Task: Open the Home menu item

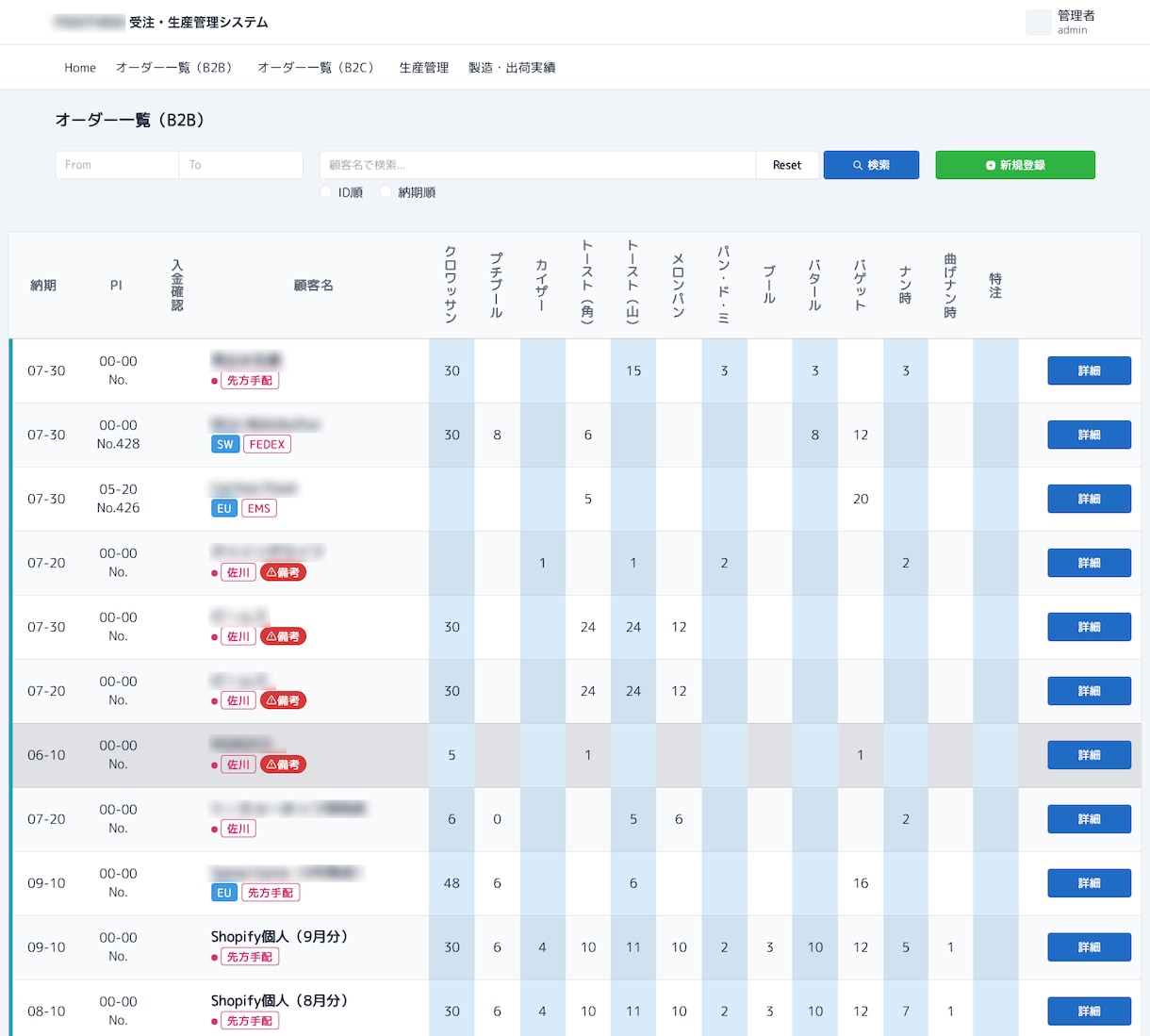Action: [80, 68]
